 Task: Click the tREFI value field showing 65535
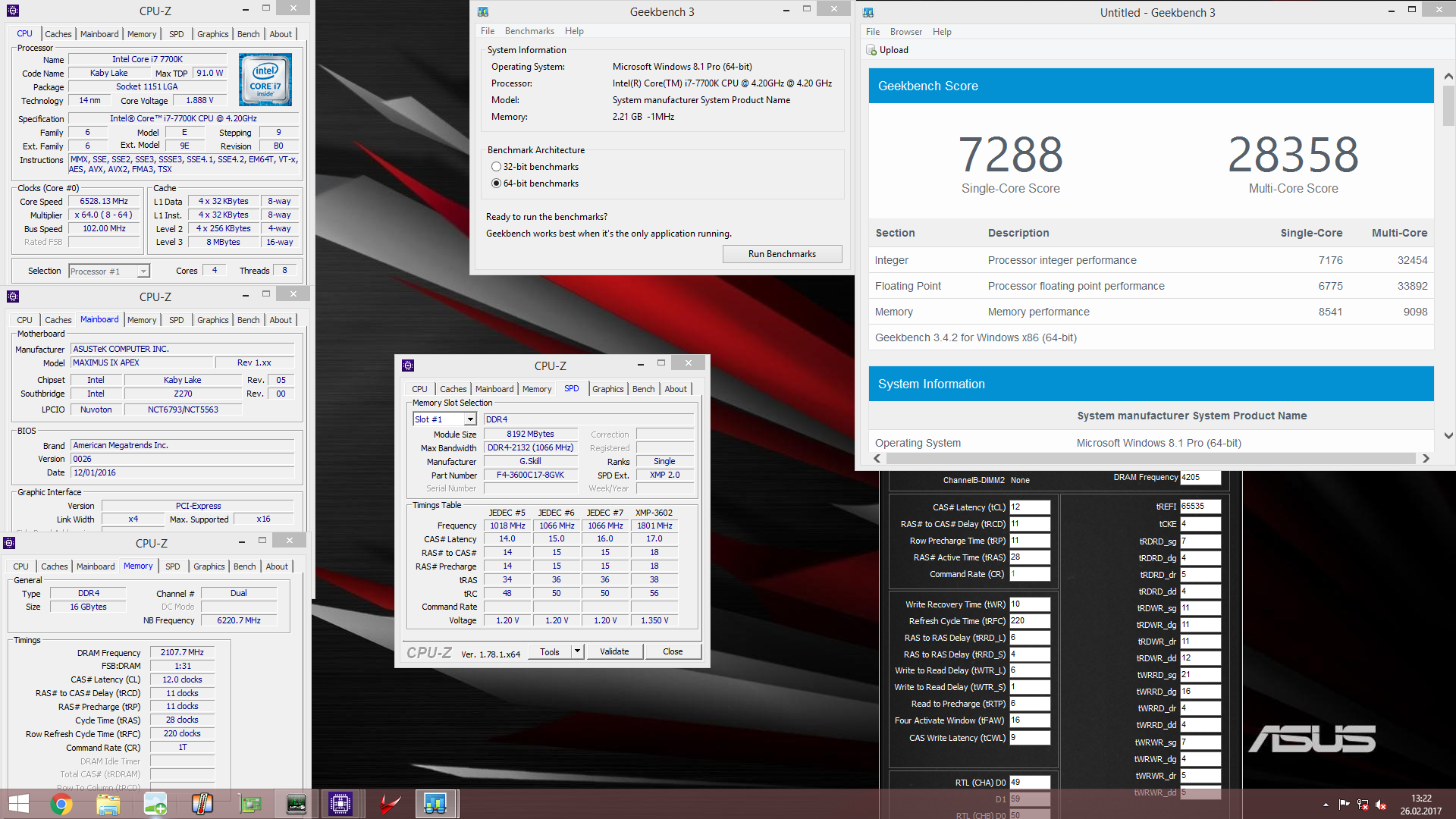pos(1200,507)
